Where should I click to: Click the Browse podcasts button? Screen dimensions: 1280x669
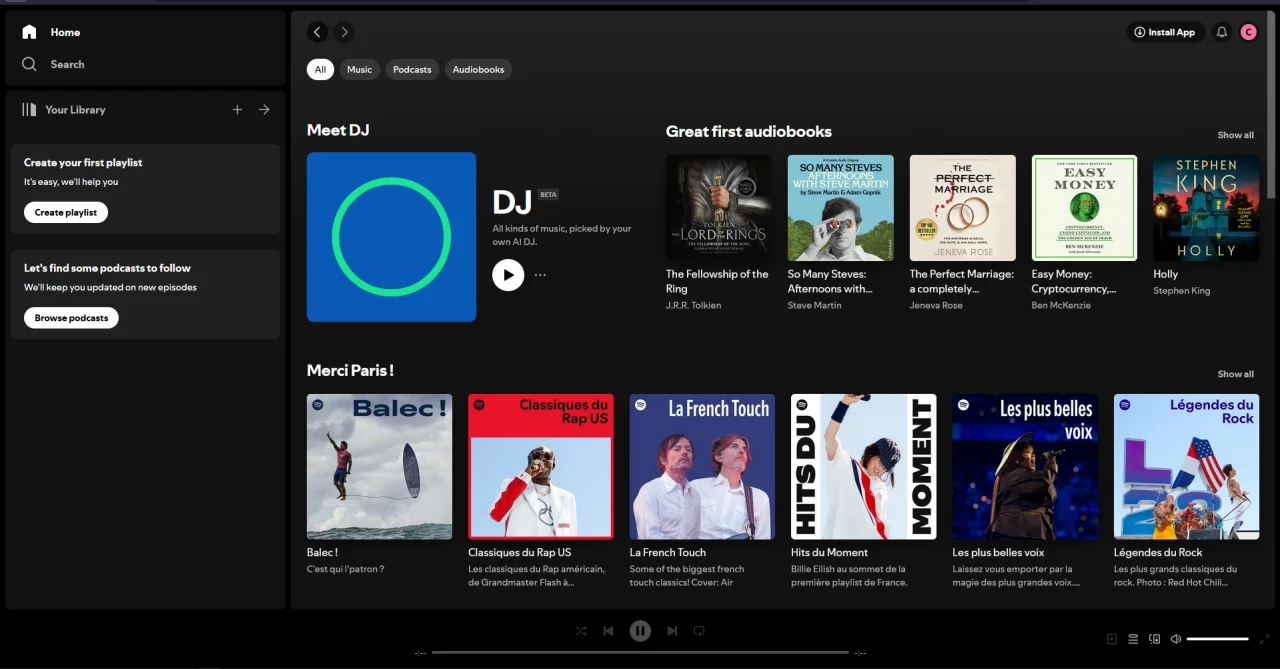[x=71, y=317]
